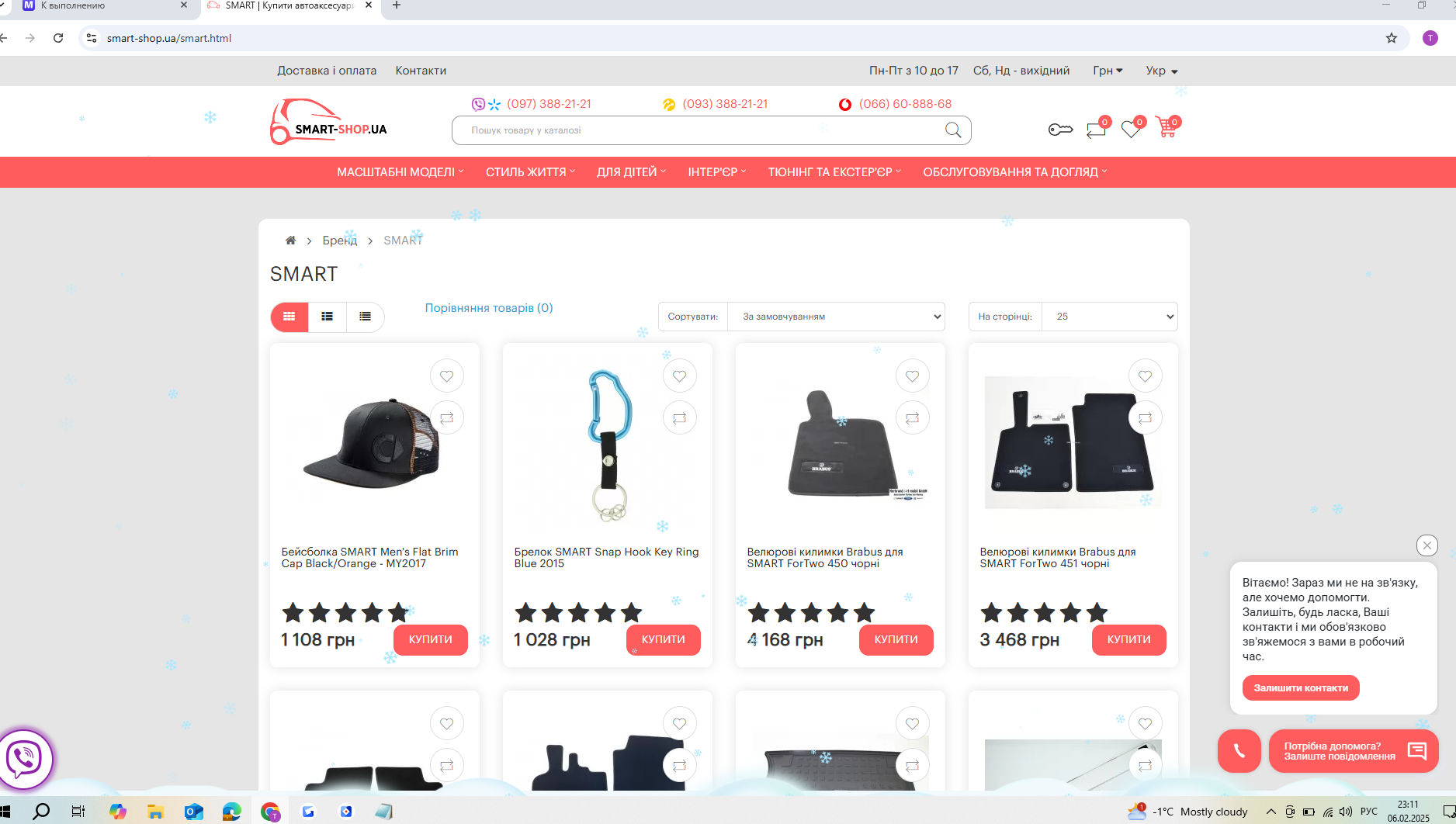Open the Viber chat floating icon
Viewport: 1456px width, 824px height.
coord(25,759)
